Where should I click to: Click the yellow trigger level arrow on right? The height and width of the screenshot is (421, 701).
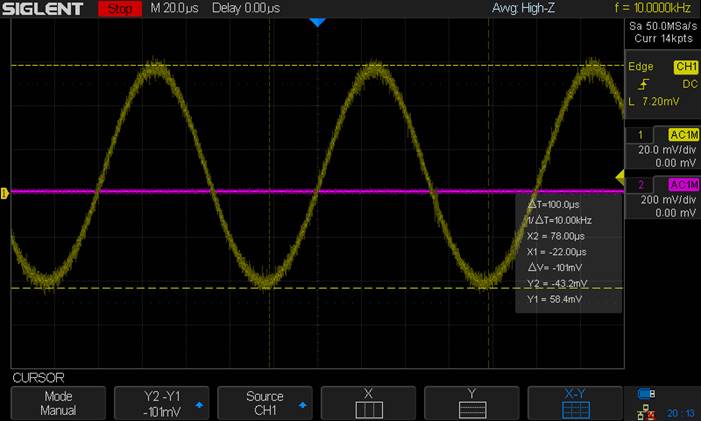click(x=618, y=177)
